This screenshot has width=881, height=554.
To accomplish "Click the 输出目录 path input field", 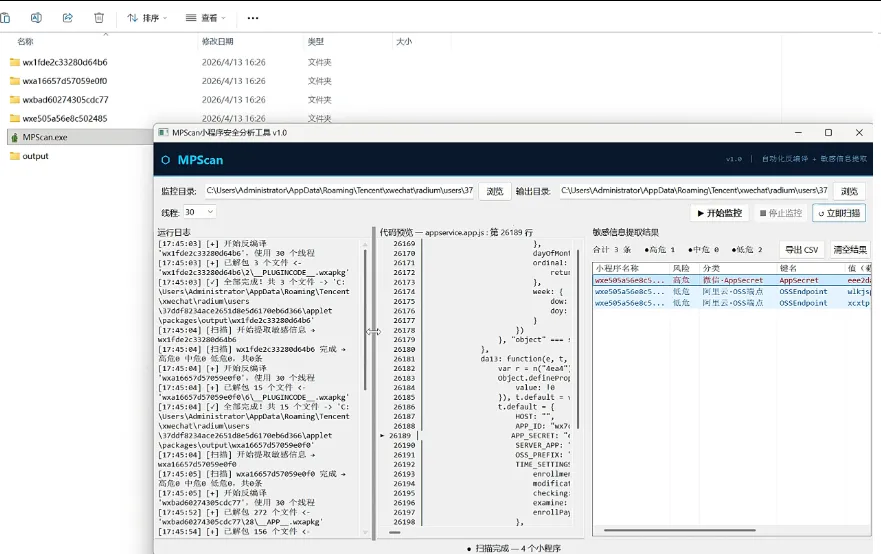I will [694, 190].
